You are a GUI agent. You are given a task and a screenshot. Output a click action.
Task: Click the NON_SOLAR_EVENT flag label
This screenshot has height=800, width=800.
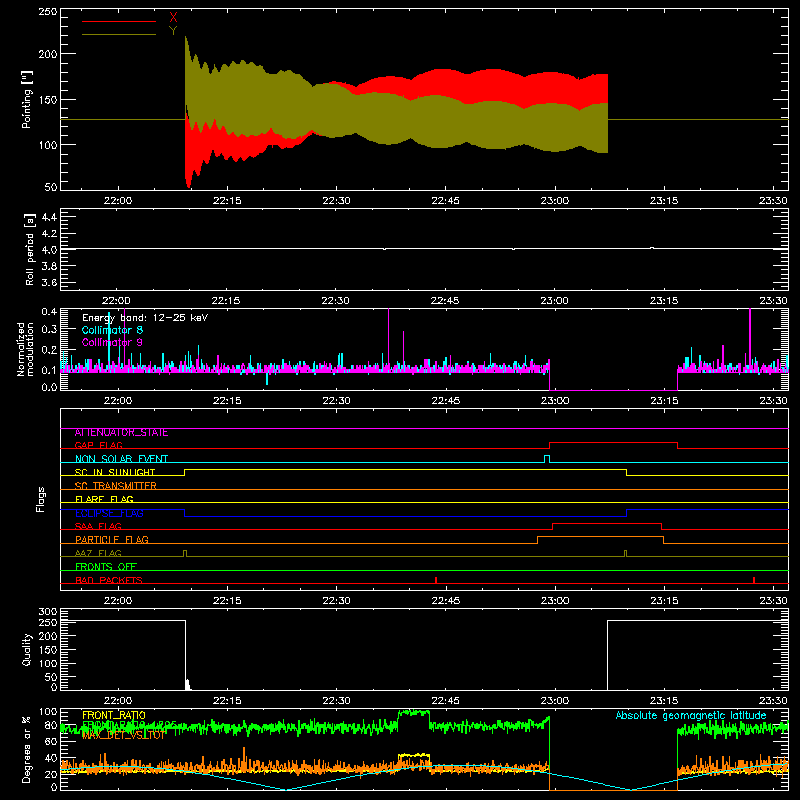click(x=121, y=459)
